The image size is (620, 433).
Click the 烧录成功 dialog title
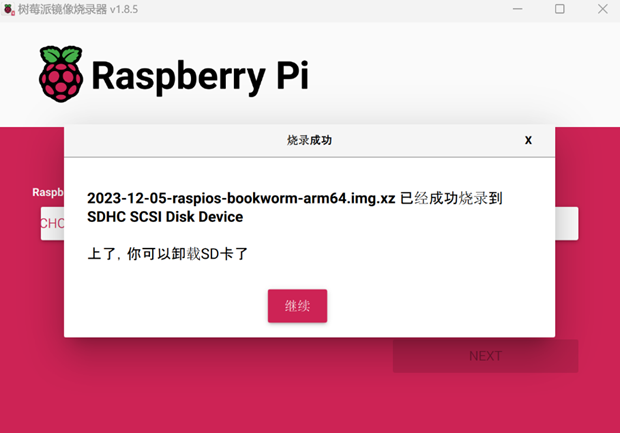click(309, 141)
